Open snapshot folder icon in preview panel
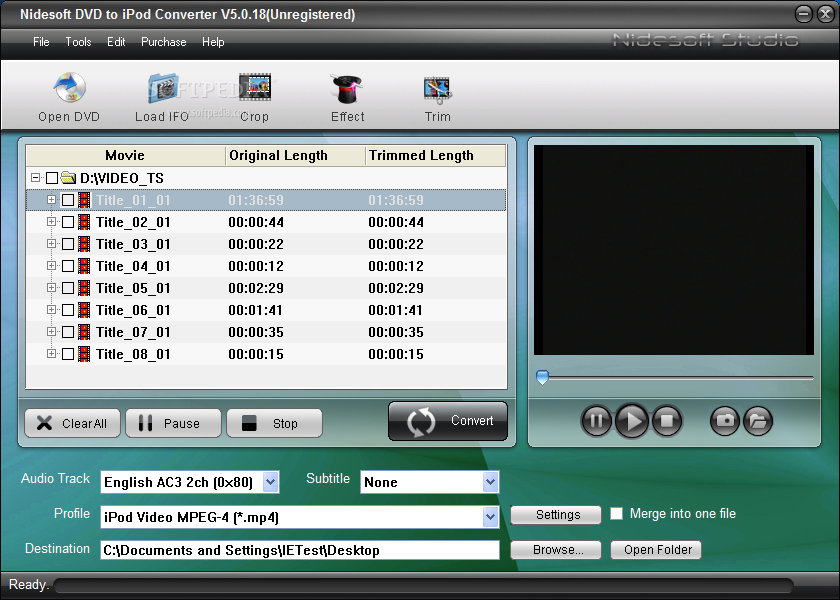 758,421
